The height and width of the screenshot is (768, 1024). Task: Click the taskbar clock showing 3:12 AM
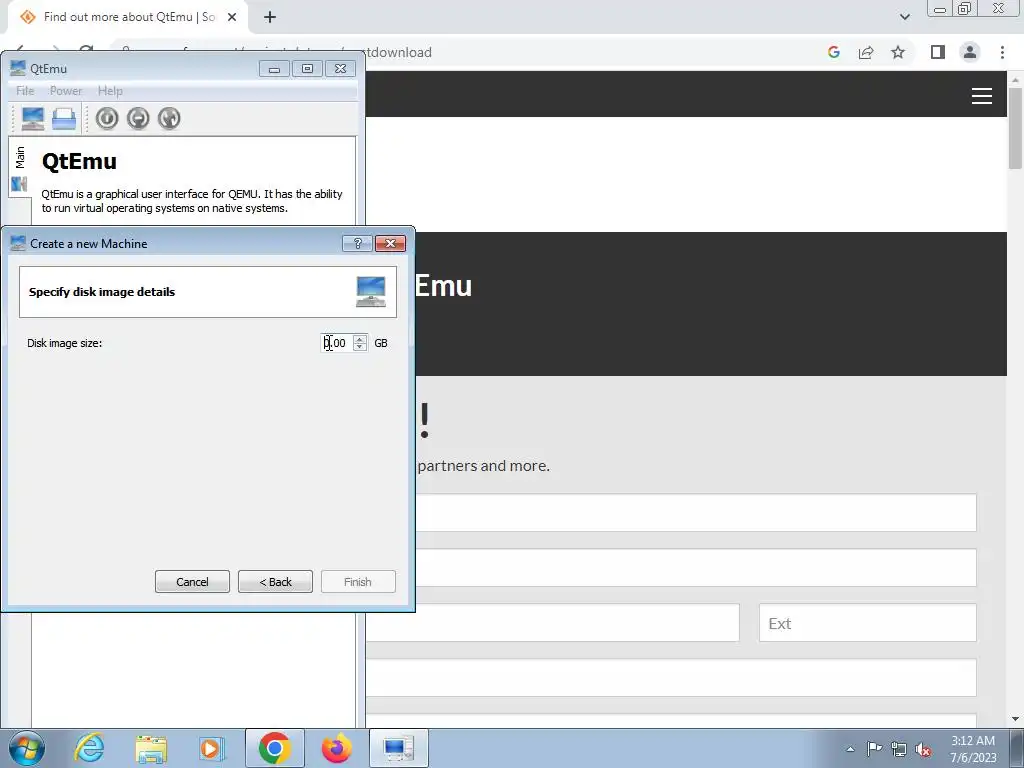[x=973, y=749]
